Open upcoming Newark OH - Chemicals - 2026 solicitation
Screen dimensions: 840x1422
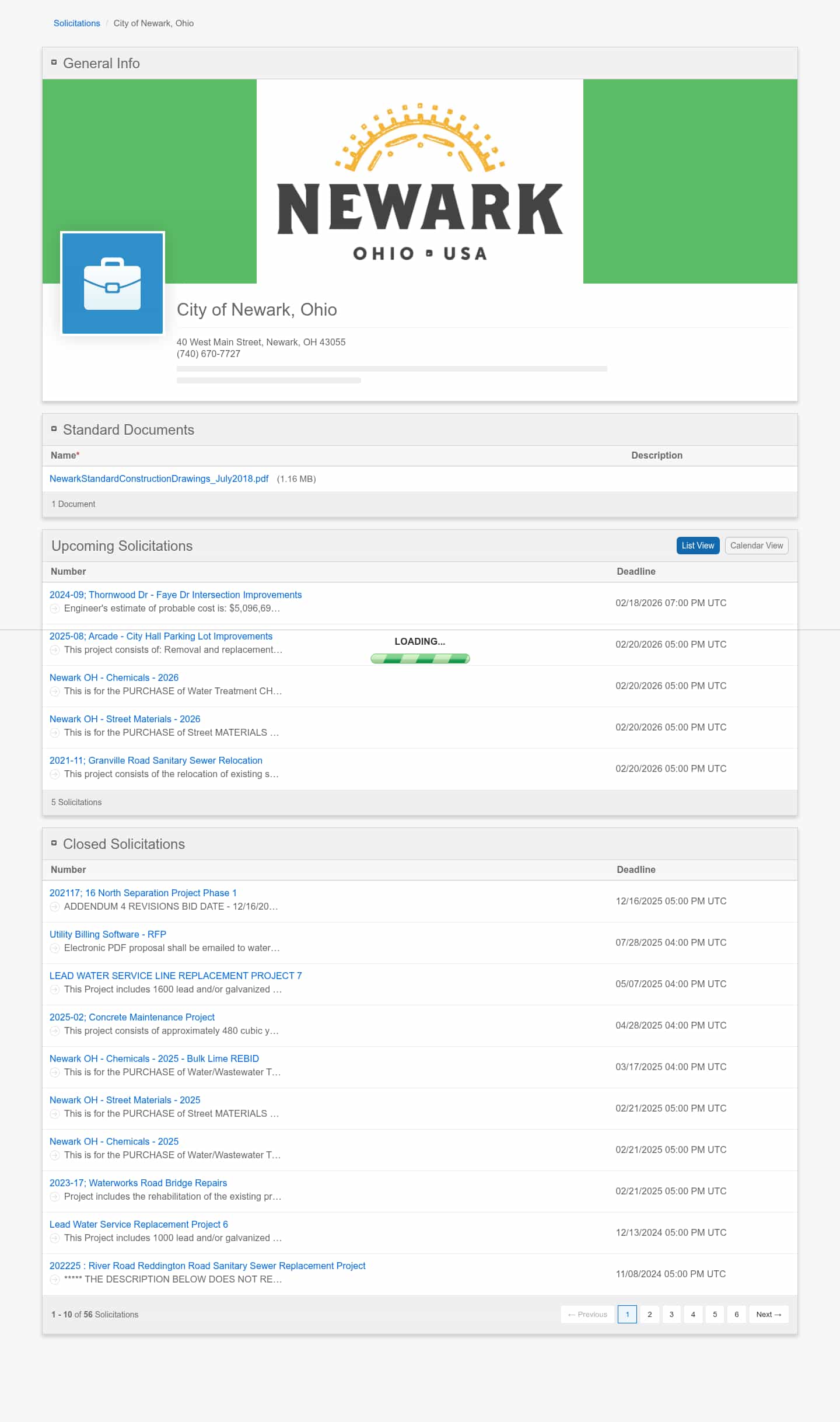(x=114, y=677)
